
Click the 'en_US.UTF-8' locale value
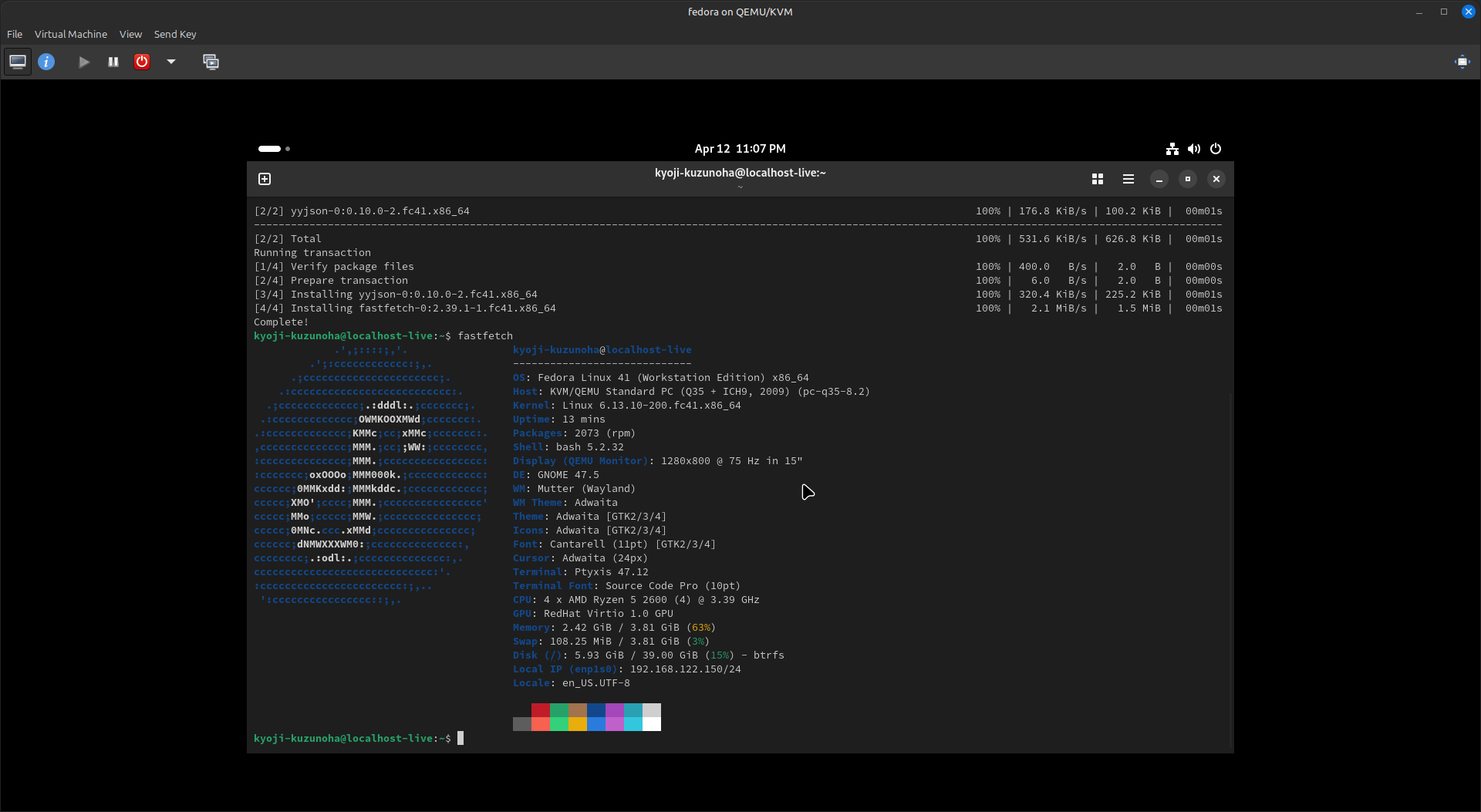(596, 683)
